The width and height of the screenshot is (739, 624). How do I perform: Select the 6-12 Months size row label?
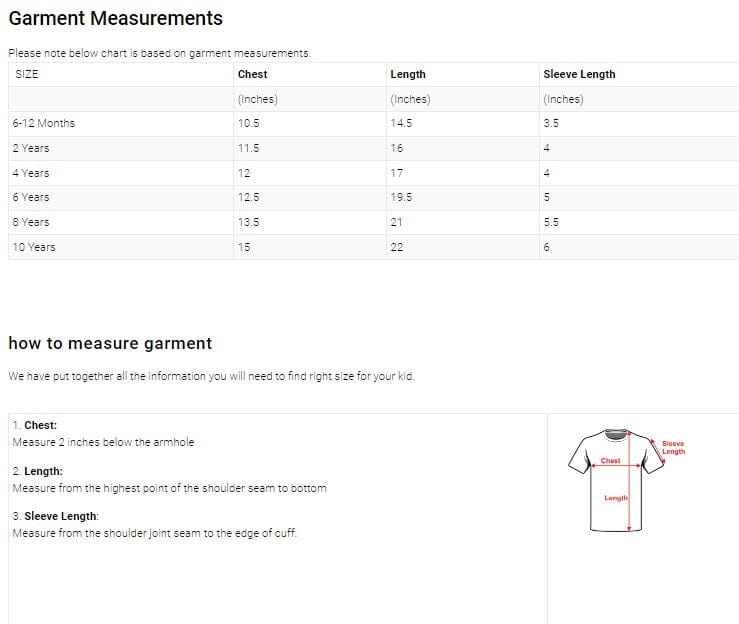(43, 123)
